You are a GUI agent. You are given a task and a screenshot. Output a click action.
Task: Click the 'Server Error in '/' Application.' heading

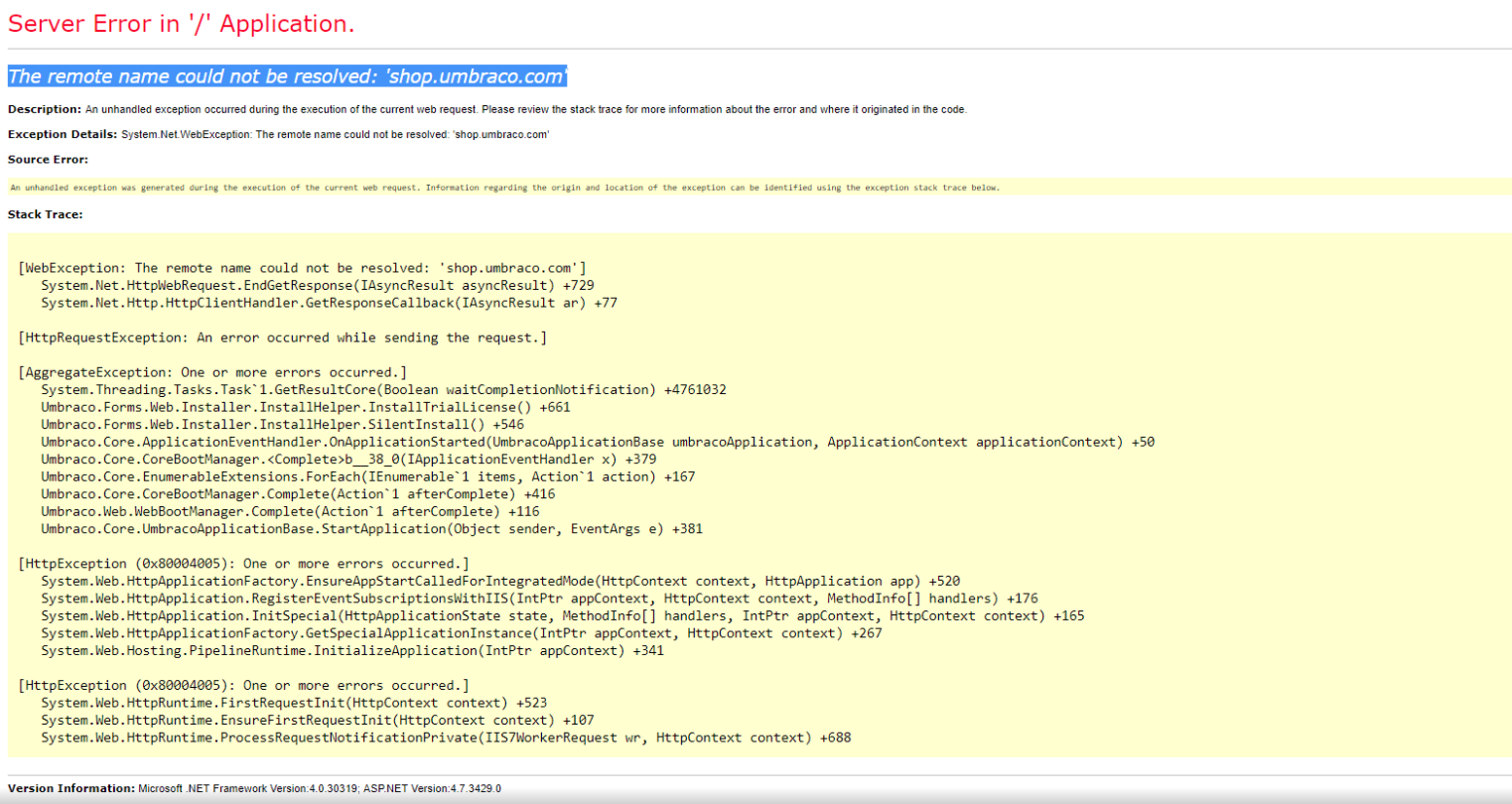click(x=181, y=24)
